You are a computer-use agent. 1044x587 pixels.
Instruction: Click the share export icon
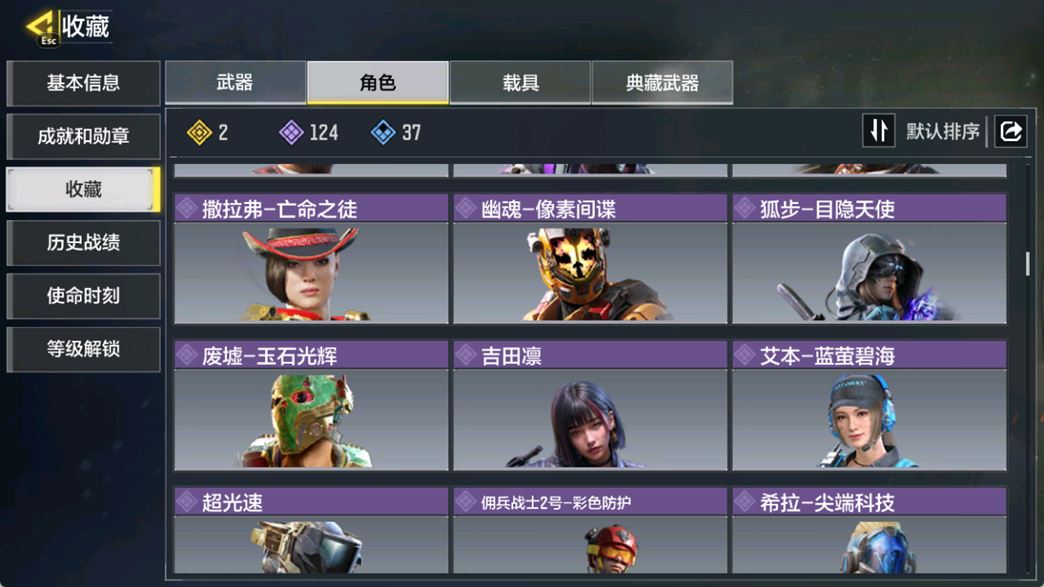pyautogui.click(x=1011, y=131)
